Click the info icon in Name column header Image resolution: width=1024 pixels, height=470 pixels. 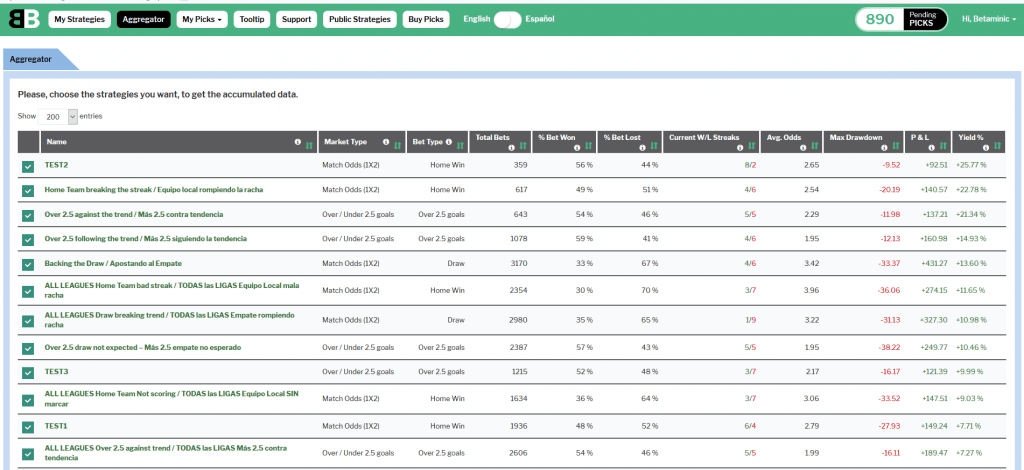click(x=298, y=142)
